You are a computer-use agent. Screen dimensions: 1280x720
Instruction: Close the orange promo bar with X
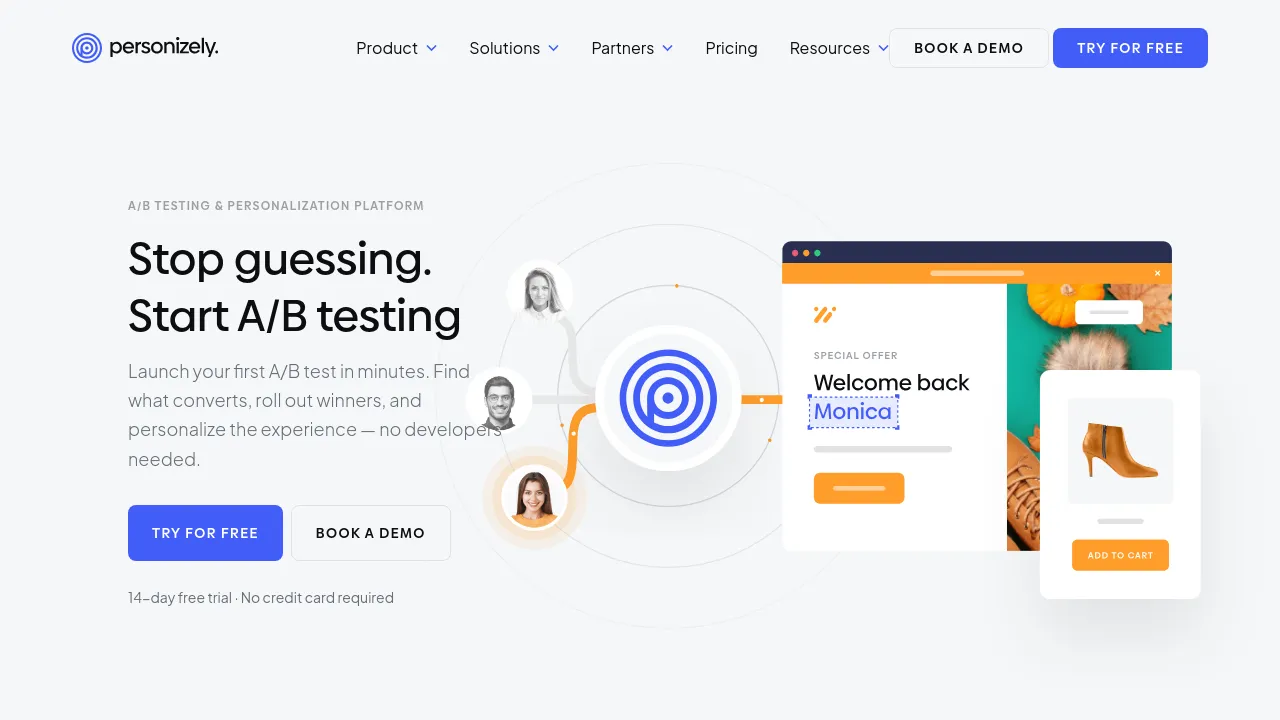(1158, 273)
